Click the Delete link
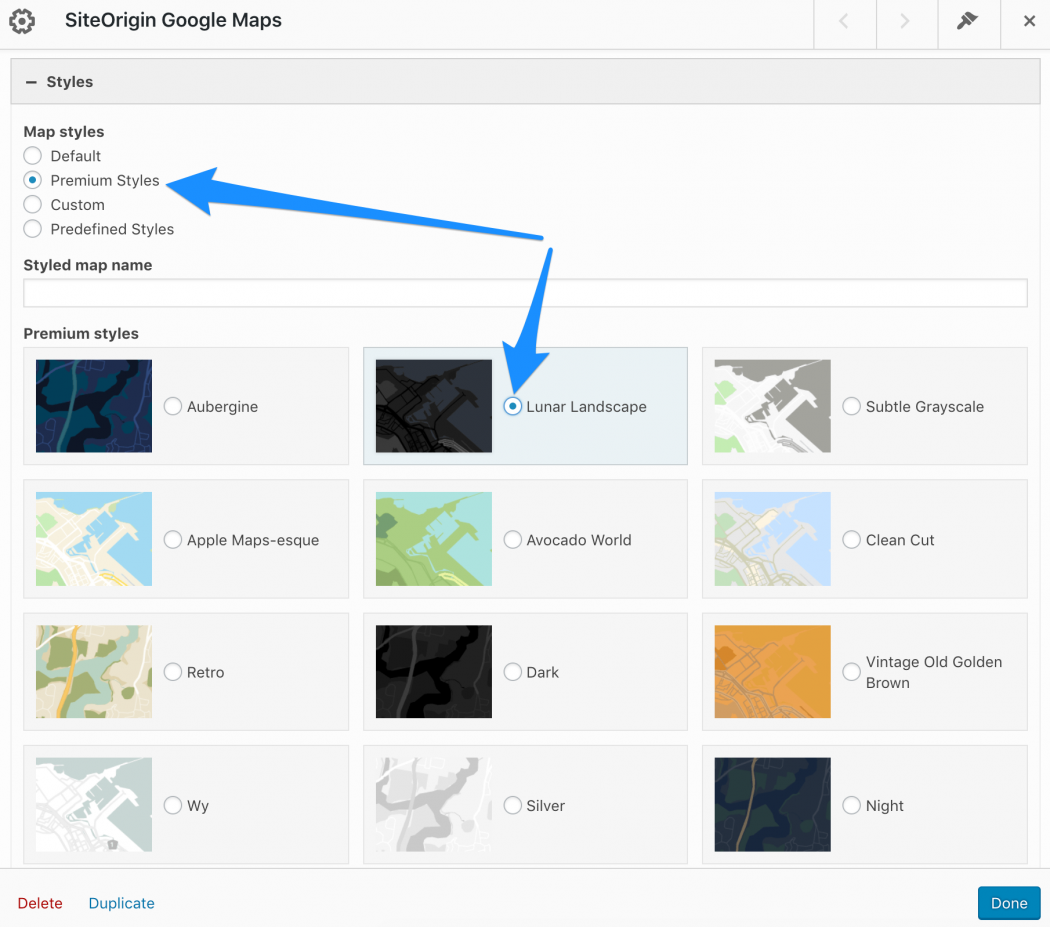 (x=40, y=903)
